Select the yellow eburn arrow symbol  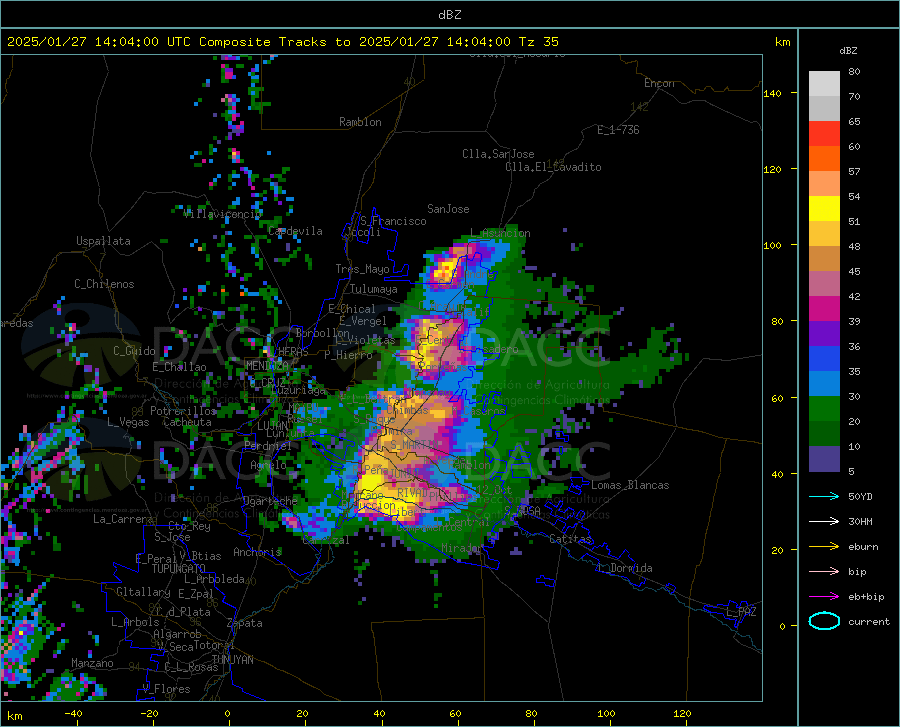(824, 546)
